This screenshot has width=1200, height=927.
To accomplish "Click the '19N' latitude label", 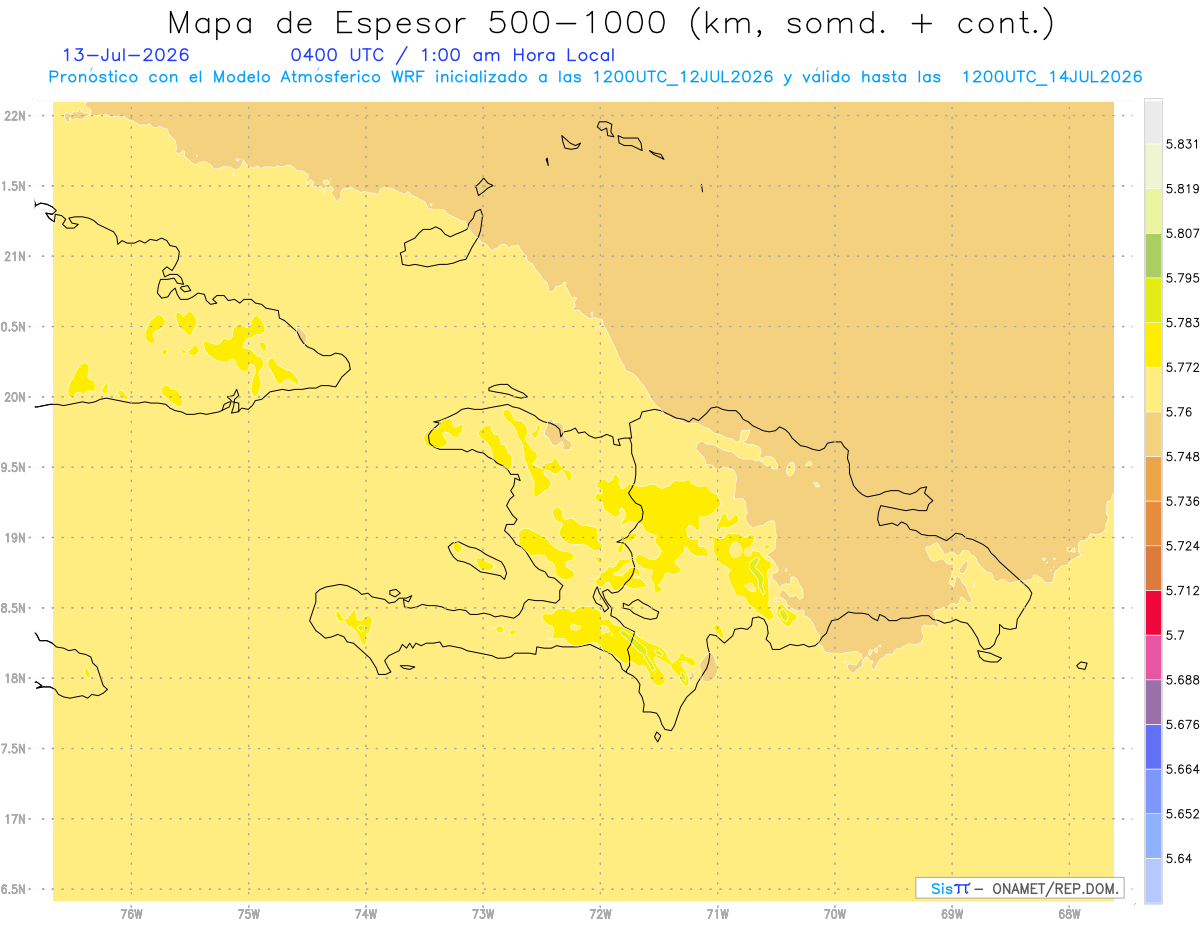I will pyautogui.click(x=15, y=538).
